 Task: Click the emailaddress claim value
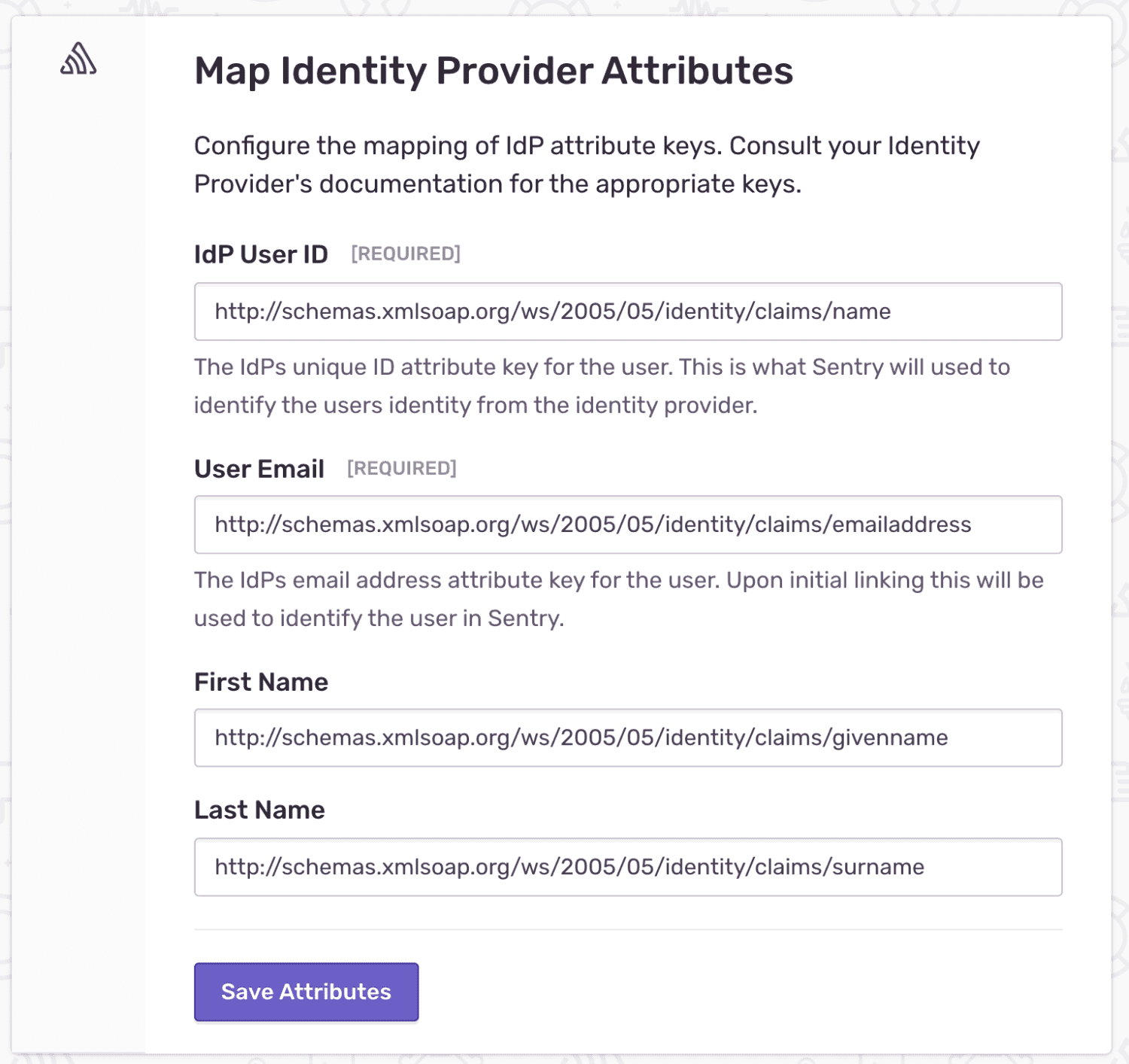[x=592, y=524]
